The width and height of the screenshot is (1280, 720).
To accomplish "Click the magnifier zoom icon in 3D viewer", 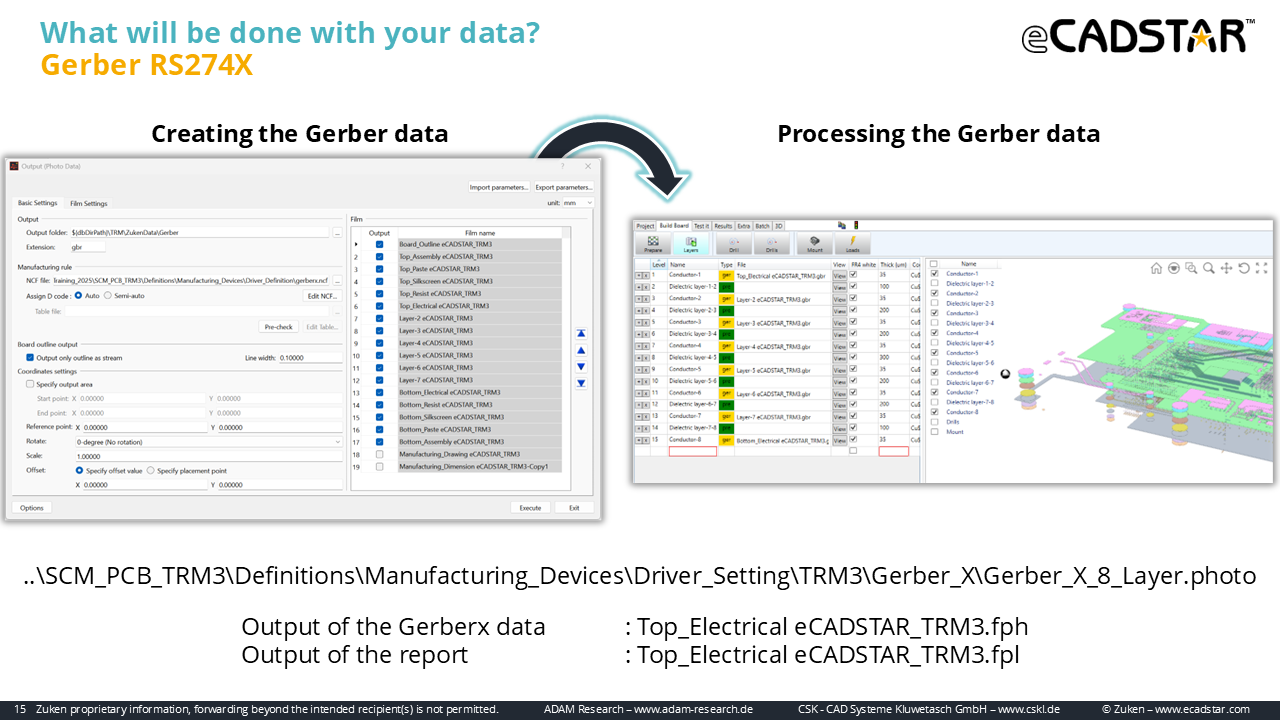I will point(1209,268).
